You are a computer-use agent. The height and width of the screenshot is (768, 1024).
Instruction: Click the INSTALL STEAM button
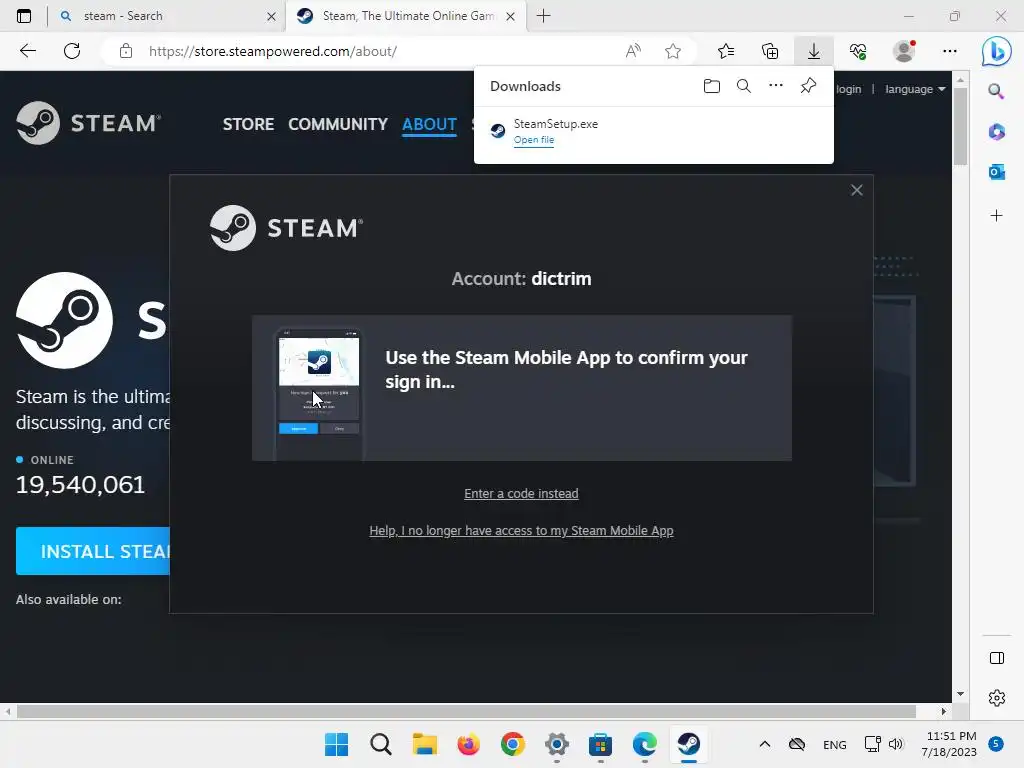click(93, 551)
